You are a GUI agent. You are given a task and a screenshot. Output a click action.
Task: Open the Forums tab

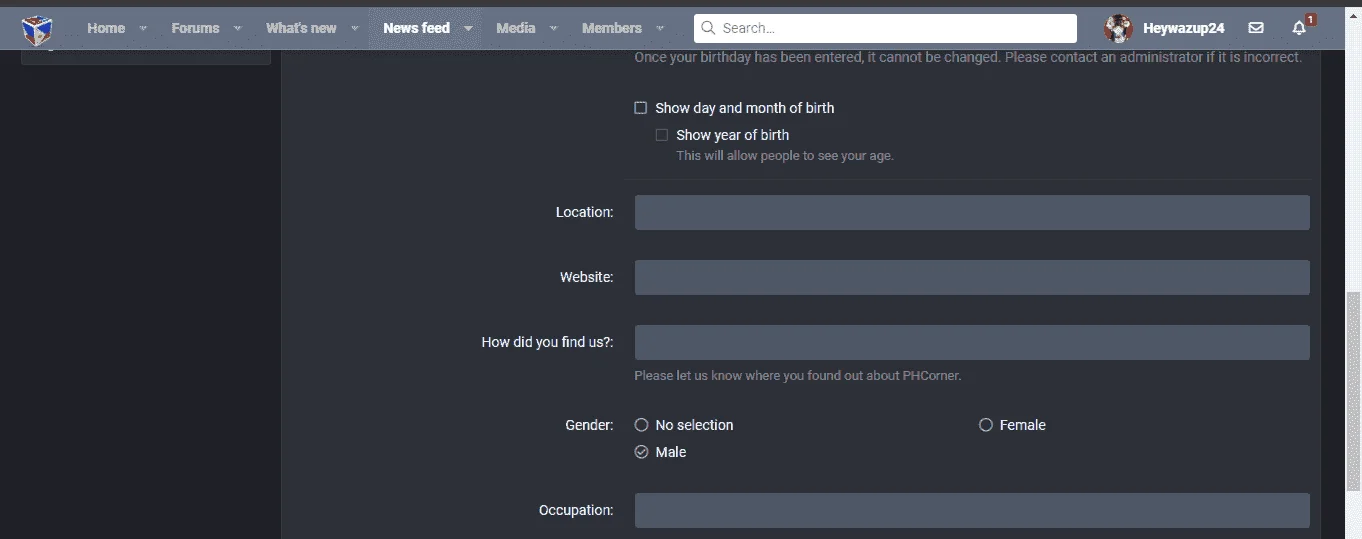(x=195, y=28)
